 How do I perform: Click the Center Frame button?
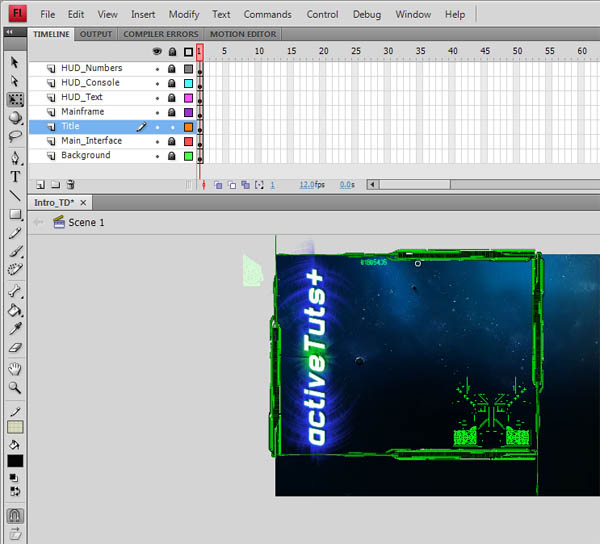point(204,185)
